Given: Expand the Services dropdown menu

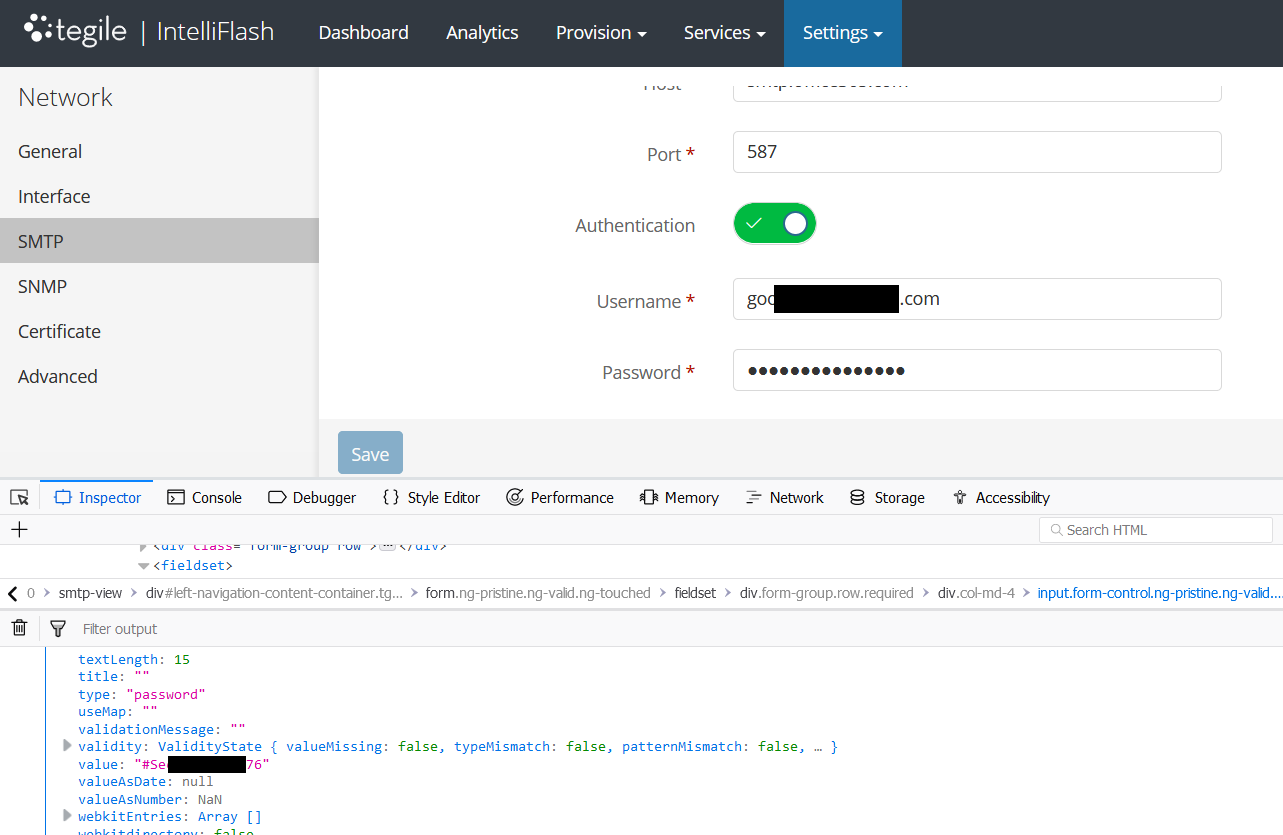Looking at the screenshot, I should pos(724,33).
